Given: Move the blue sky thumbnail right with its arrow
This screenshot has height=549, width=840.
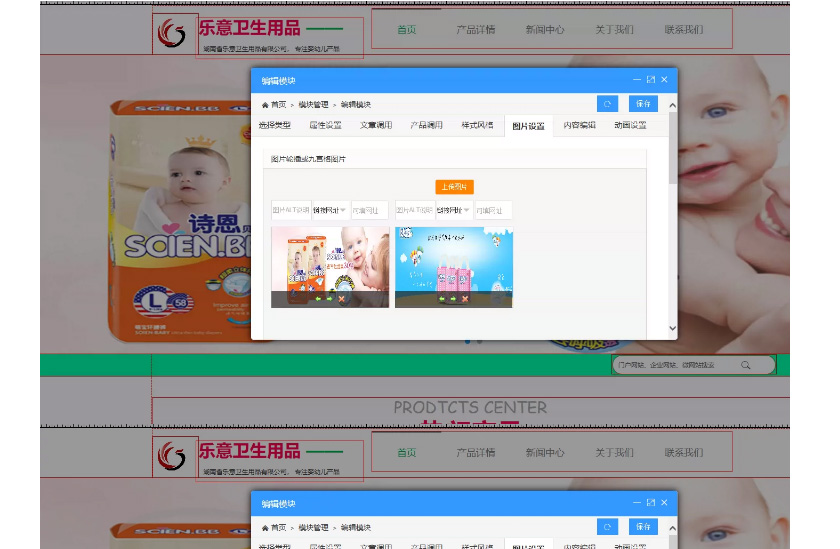Looking at the screenshot, I should click(x=453, y=299).
